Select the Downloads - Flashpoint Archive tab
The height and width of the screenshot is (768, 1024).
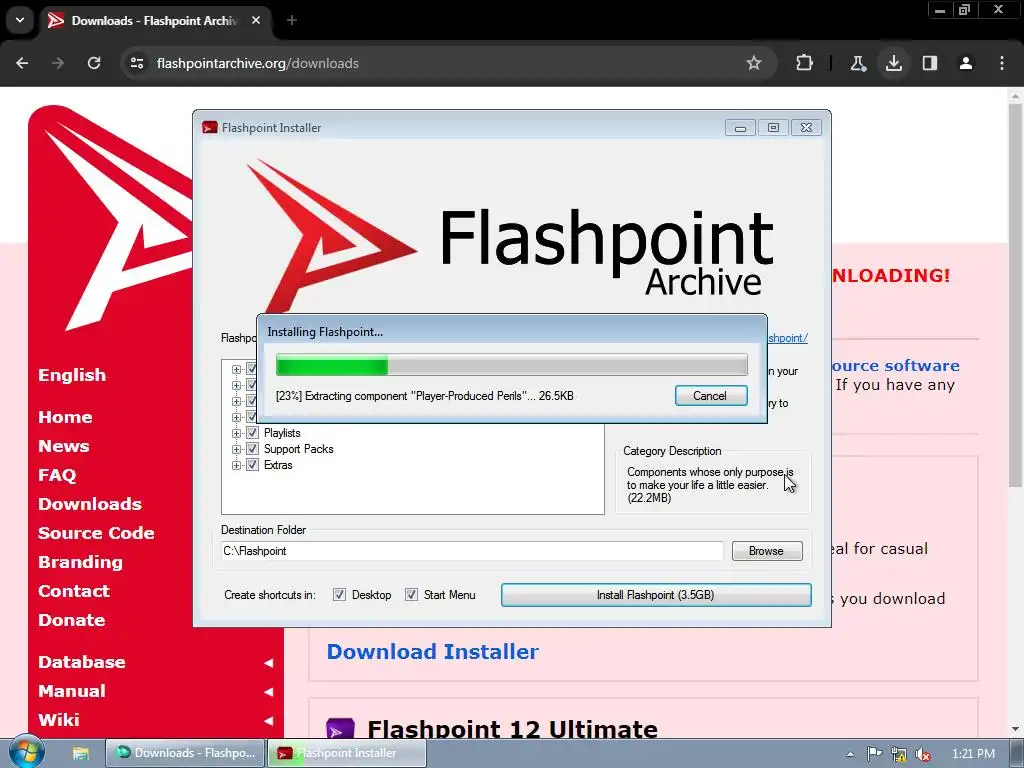pos(153,21)
